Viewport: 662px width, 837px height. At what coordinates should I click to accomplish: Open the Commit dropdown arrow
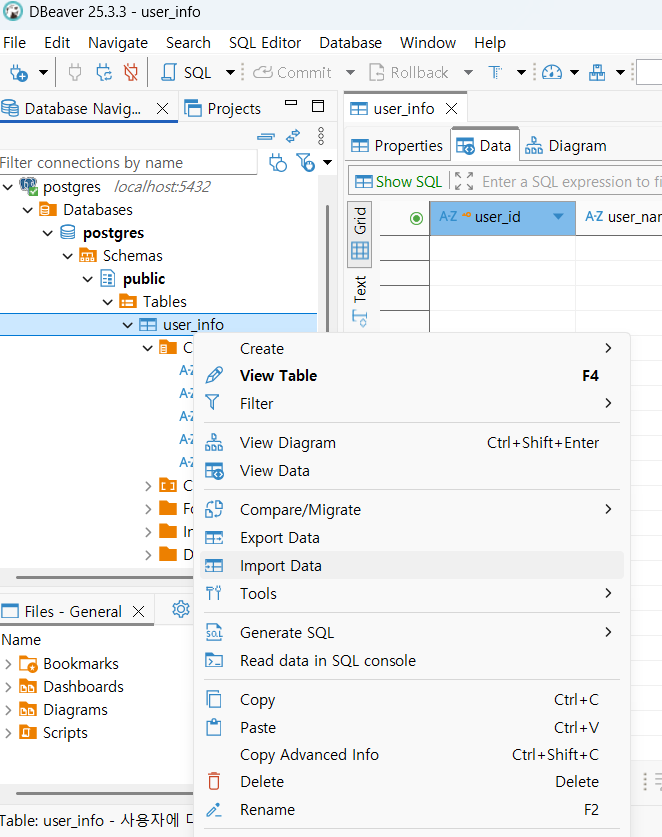[x=350, y=73]
